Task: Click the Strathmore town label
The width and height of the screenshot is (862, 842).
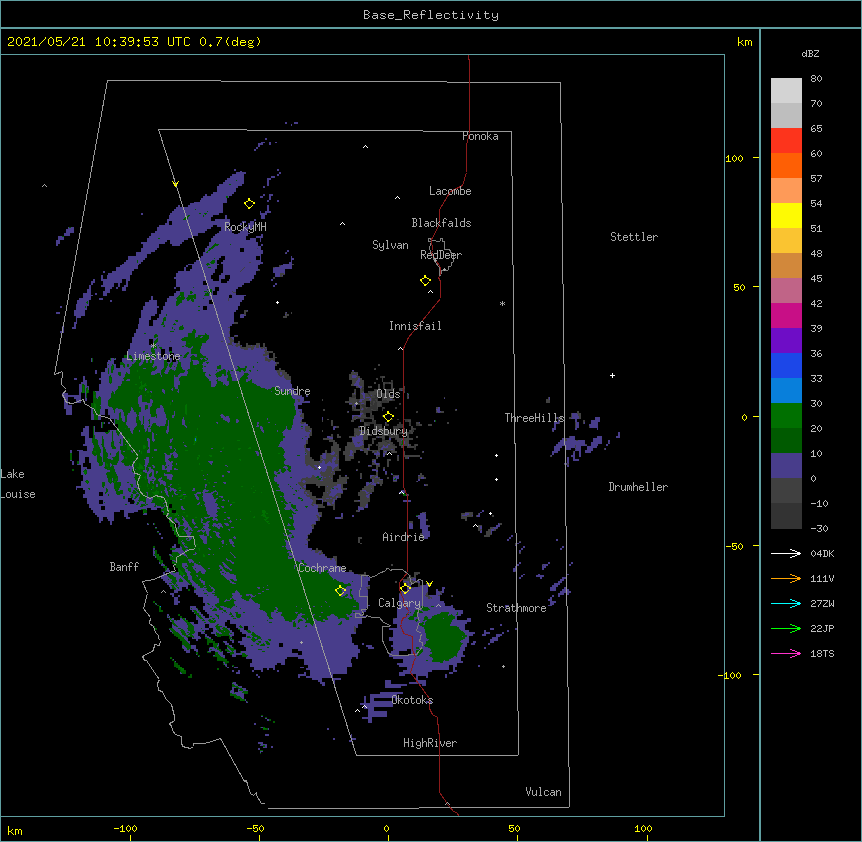Action: coord(516,608)
